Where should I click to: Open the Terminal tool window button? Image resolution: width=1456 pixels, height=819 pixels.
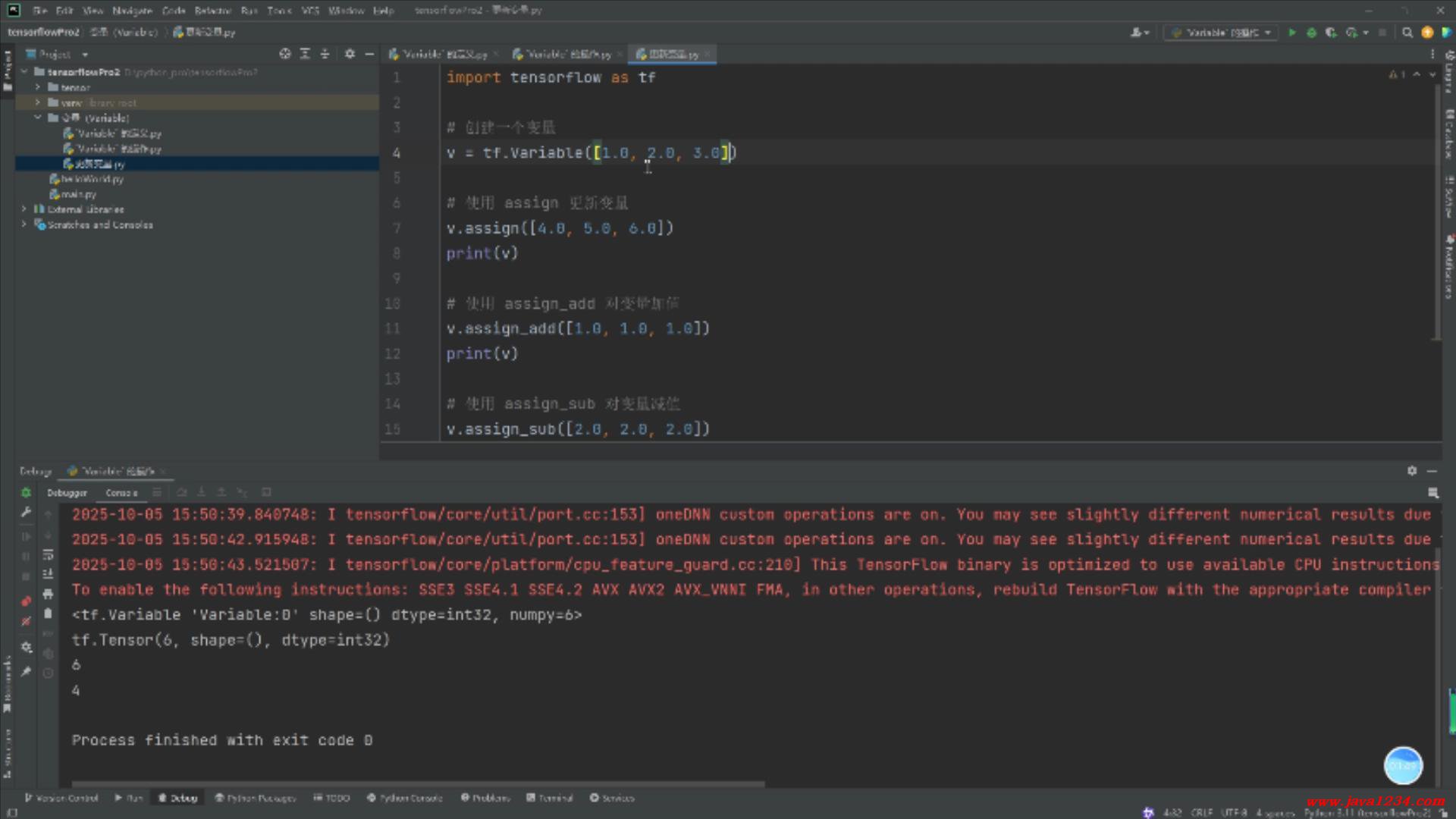(551, 798)
